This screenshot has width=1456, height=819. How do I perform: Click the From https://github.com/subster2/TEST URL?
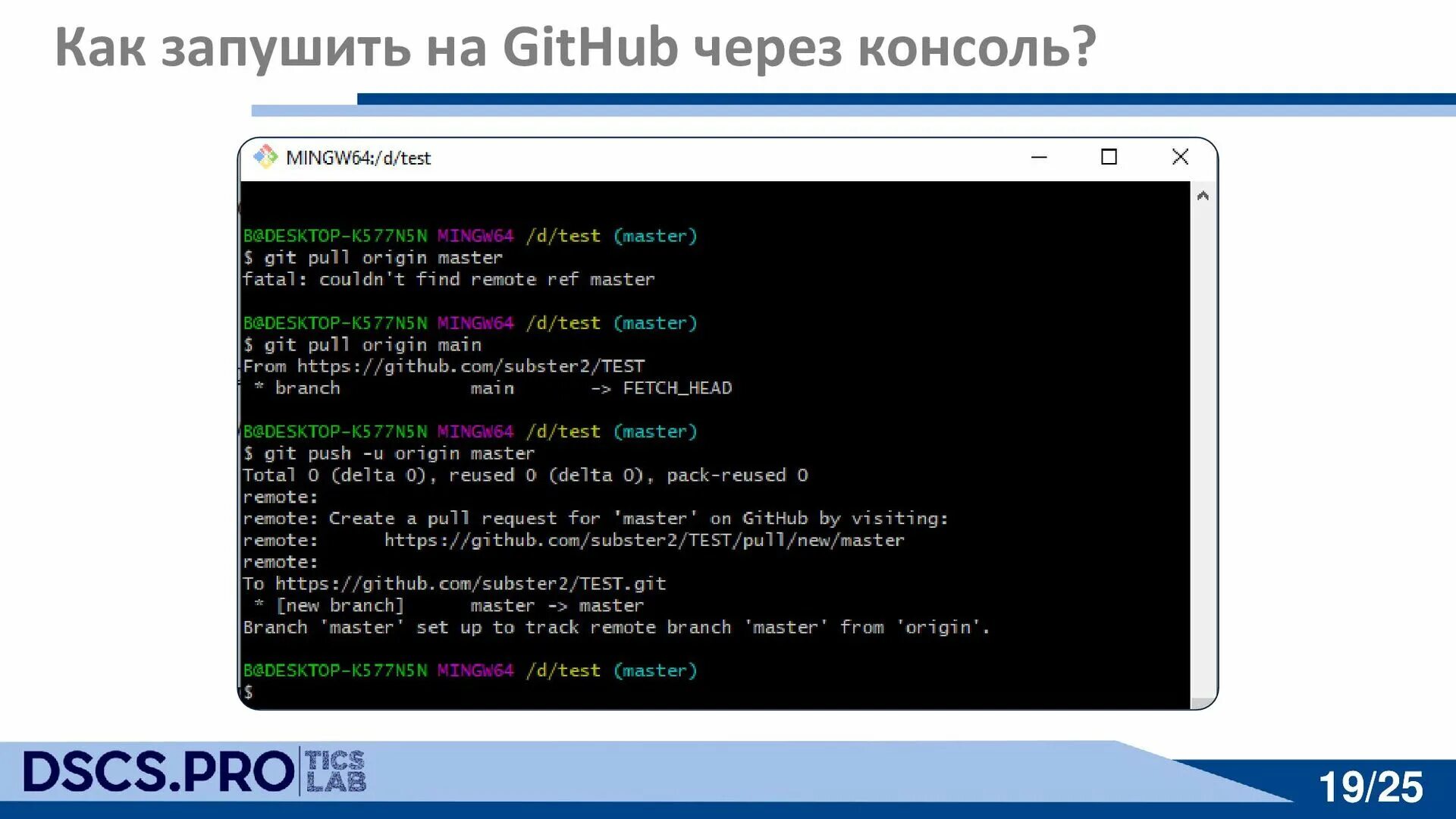pos(470,366)
